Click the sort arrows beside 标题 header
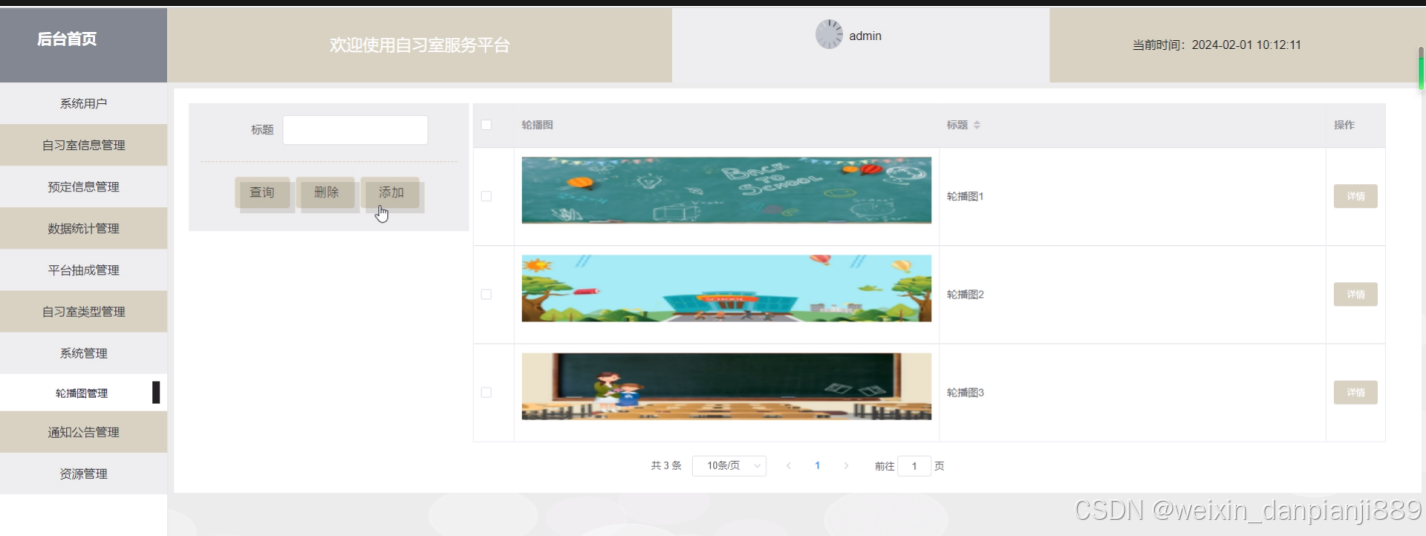The width and height of the screenshot is (1426, 536). click(977, 125)
